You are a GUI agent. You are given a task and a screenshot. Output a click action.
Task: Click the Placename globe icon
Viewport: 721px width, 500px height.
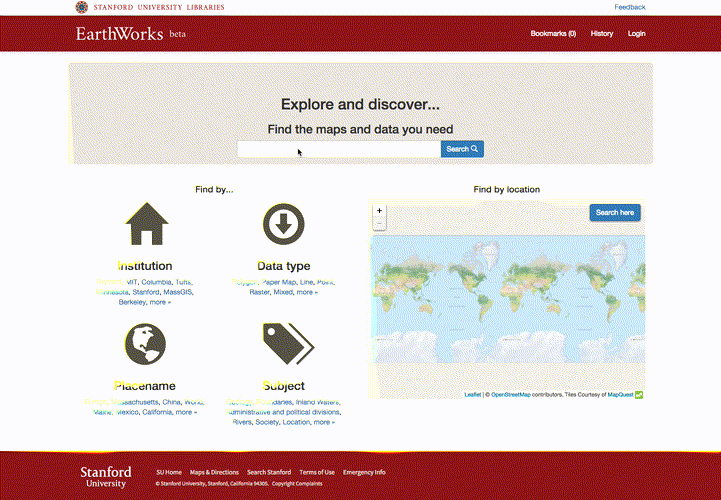pos(146,344)
